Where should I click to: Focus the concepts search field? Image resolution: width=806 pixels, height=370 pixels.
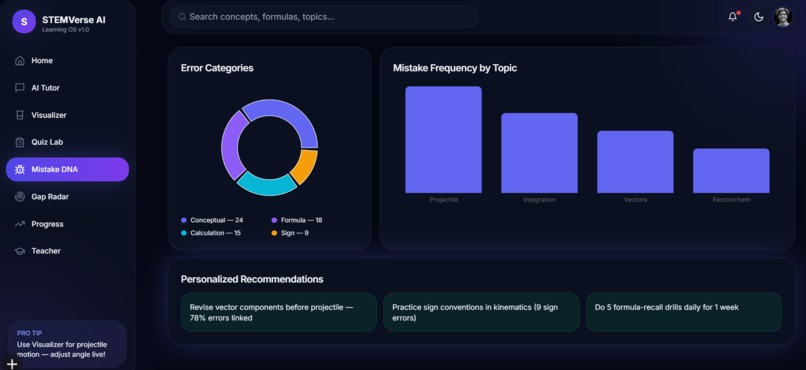click(324, 17)
